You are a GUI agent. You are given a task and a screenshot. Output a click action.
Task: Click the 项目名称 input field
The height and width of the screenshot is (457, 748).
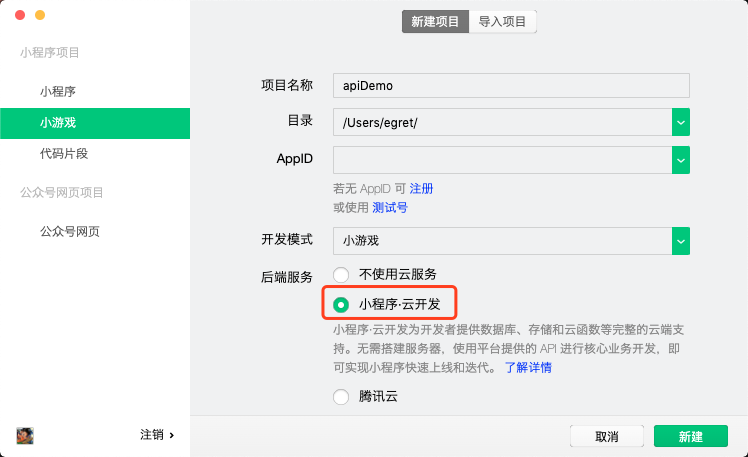tap(511, 86)
